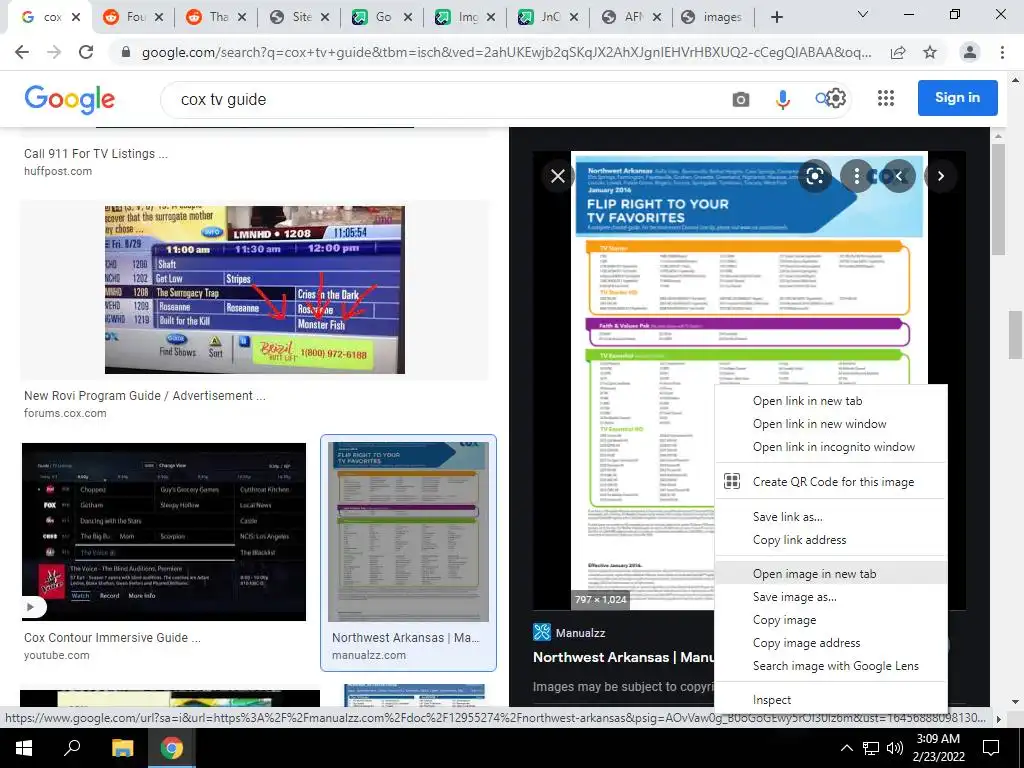Activate Google Lens on preview image
This screenshot has width=1024, height=768.
point(814,176)
